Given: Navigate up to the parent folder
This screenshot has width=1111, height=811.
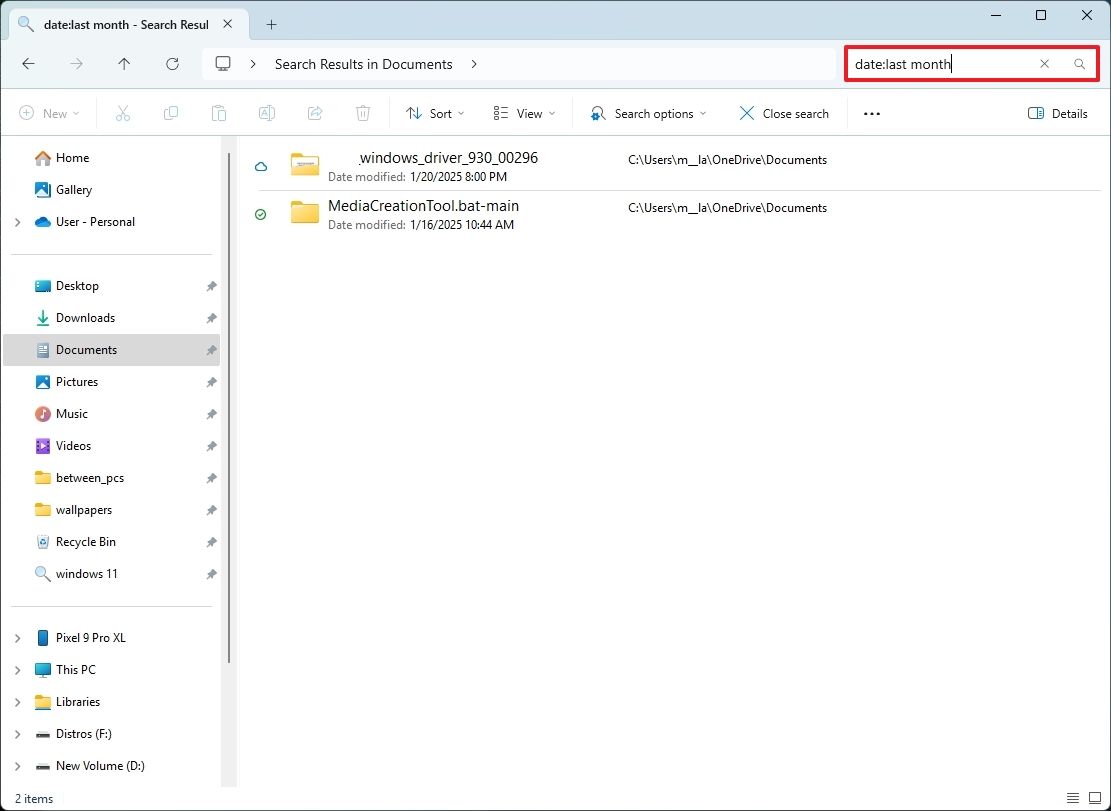Looking at the screenshot, I should click(x=124, y=63).
